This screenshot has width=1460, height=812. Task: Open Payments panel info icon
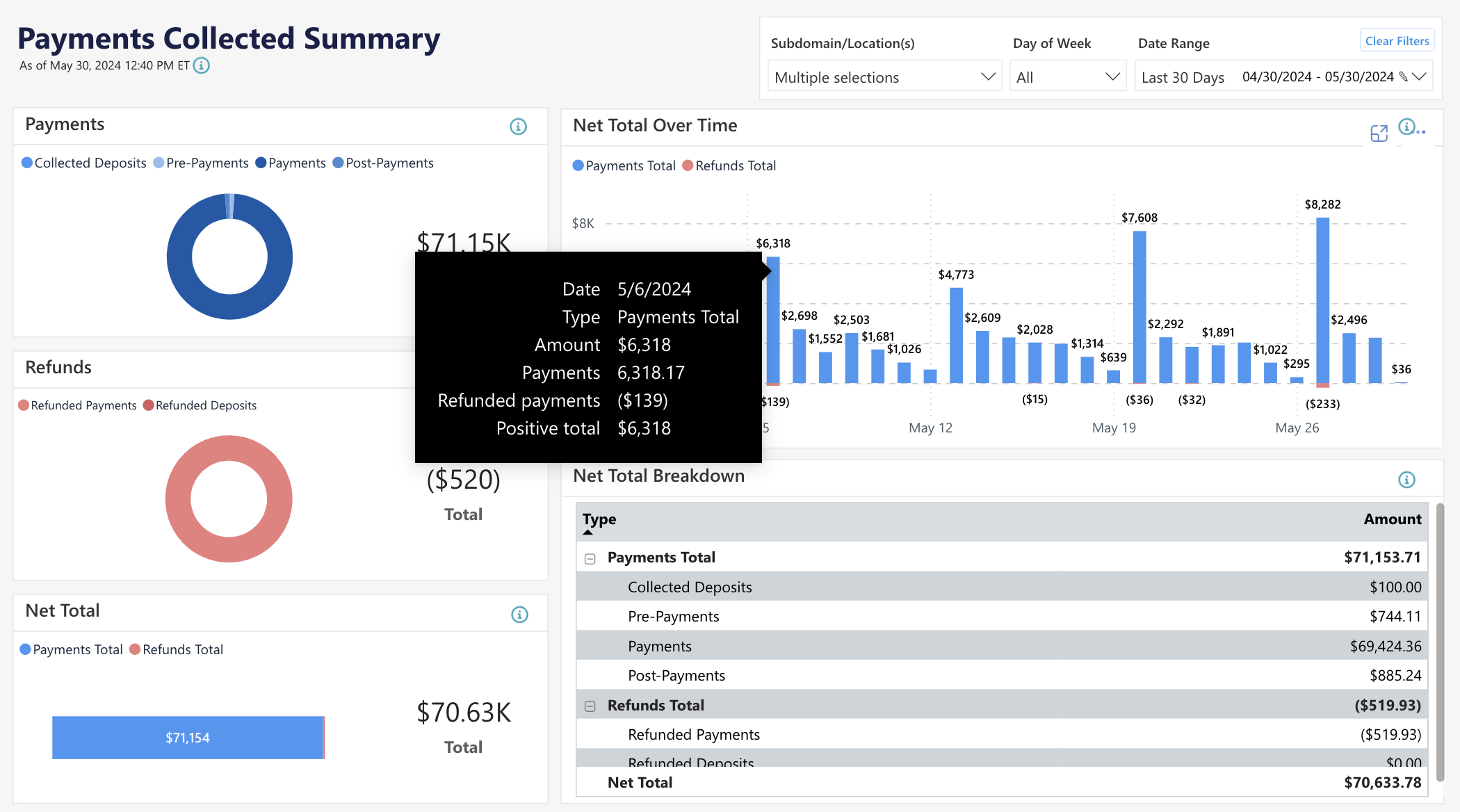518,127
